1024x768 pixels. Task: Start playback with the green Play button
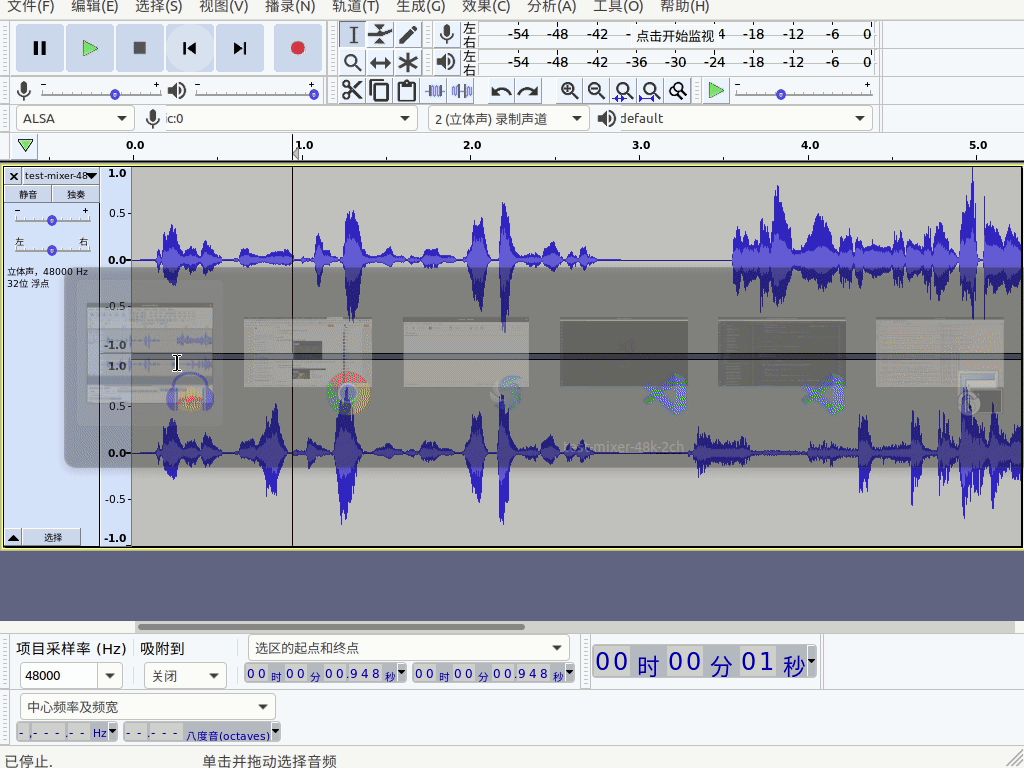tap(90, 48)
